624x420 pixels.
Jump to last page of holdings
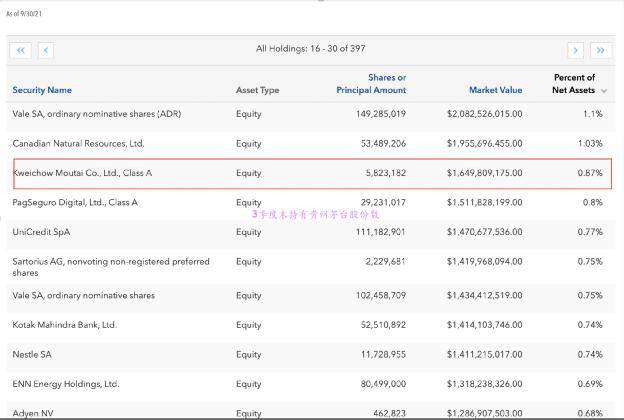click(x=601, y=50)
